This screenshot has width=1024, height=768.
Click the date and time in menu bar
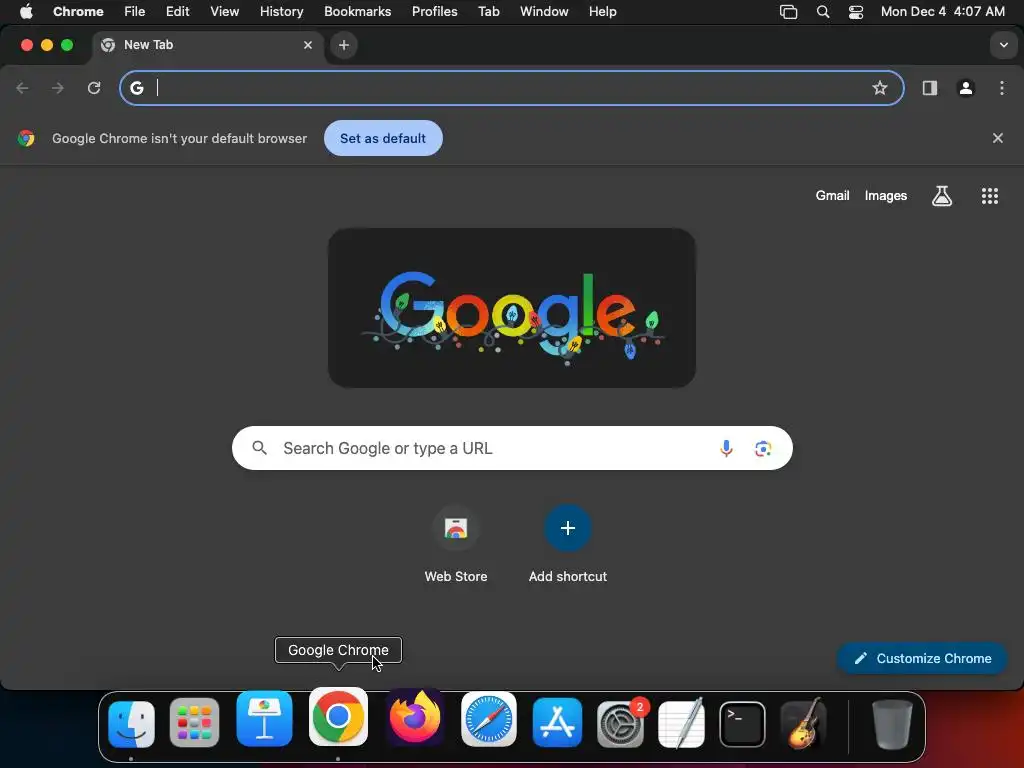click(x=942, y=12)
